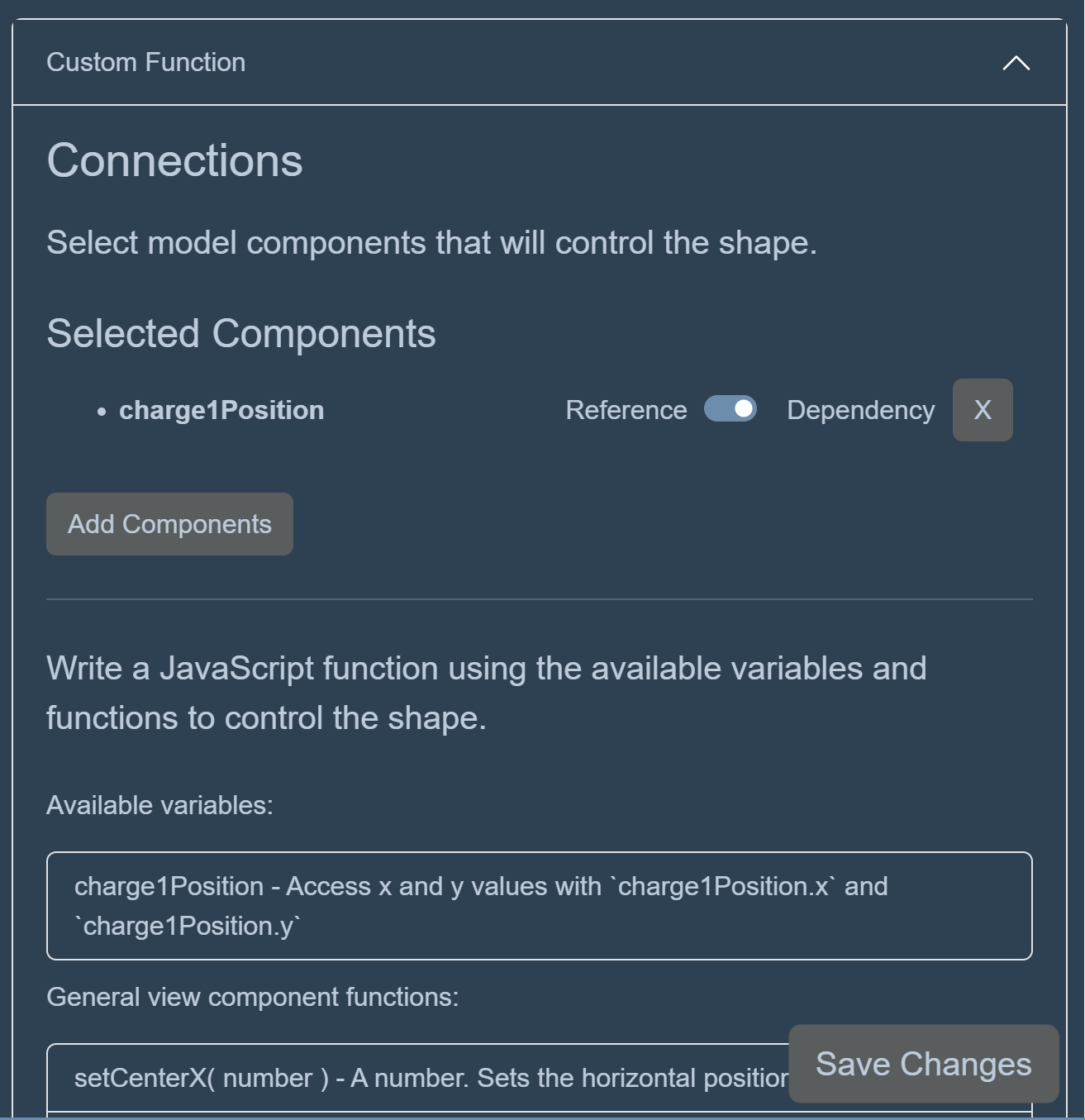This screenshot has width=1085, height=1120.
Task: Click the Reference label
Action: click(626, 410)
